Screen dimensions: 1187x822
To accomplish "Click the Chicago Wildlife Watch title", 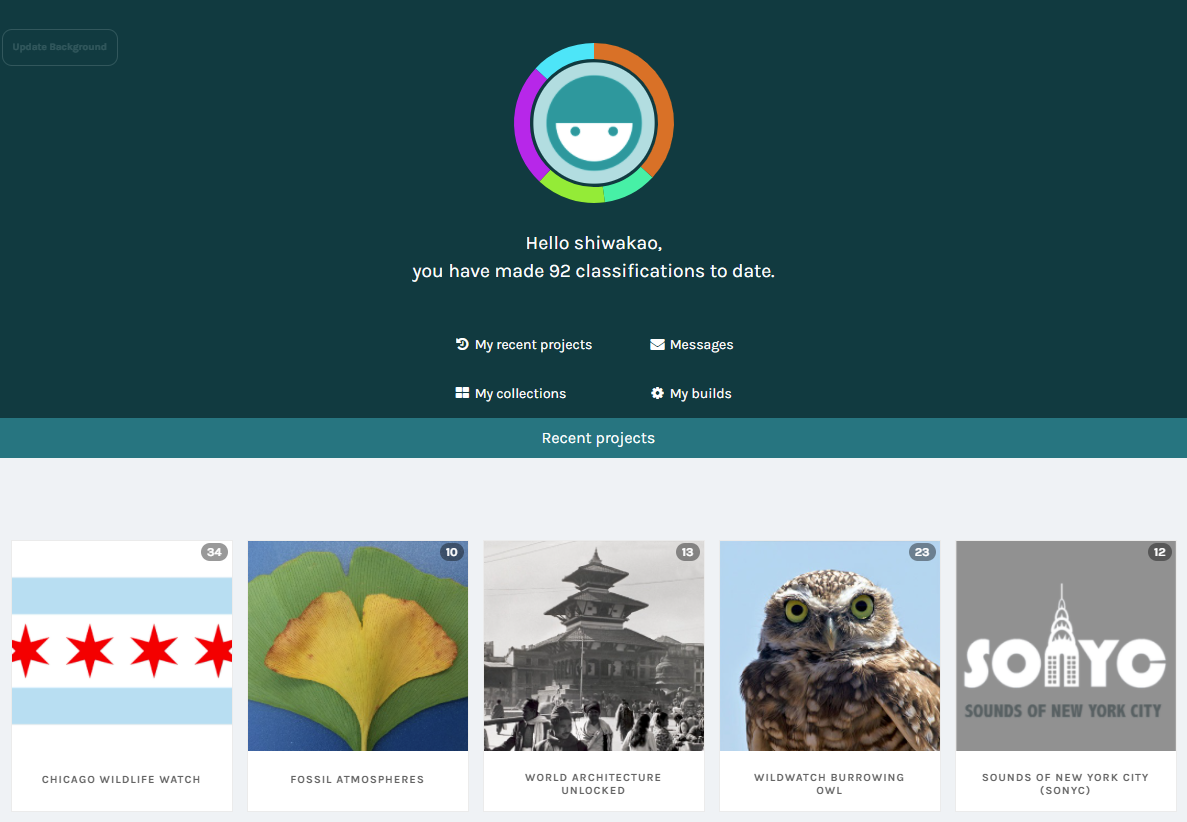I will click(x=121, y=780).
